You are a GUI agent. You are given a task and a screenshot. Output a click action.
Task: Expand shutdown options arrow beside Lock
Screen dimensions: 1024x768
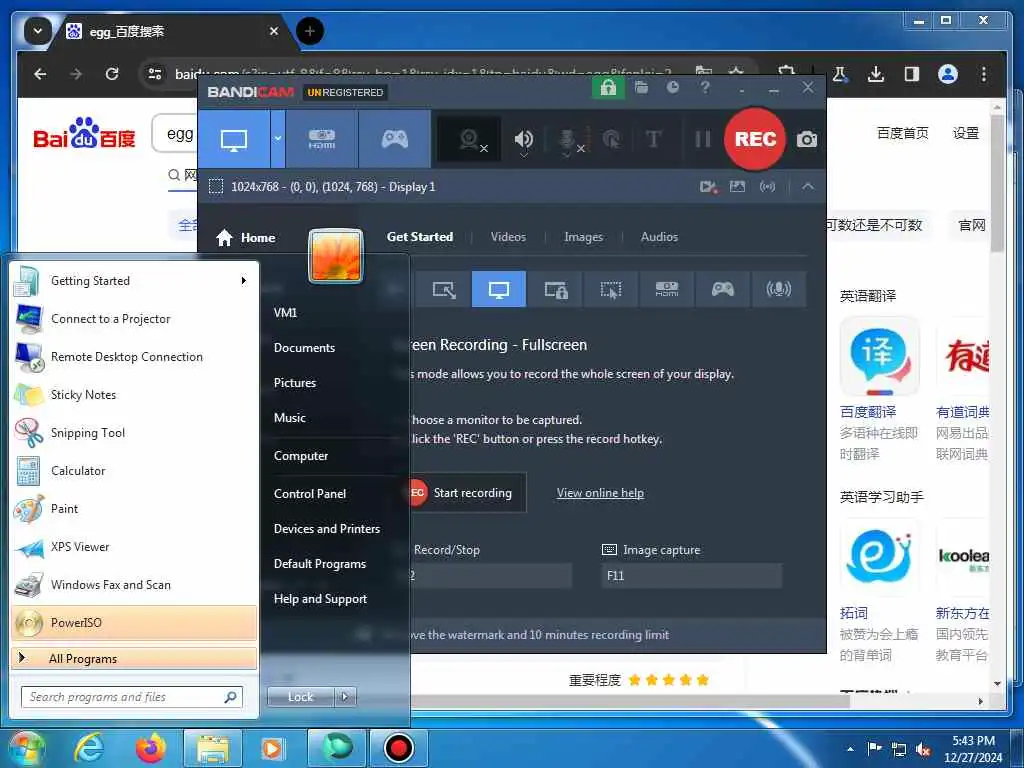[x=345, y=697]
